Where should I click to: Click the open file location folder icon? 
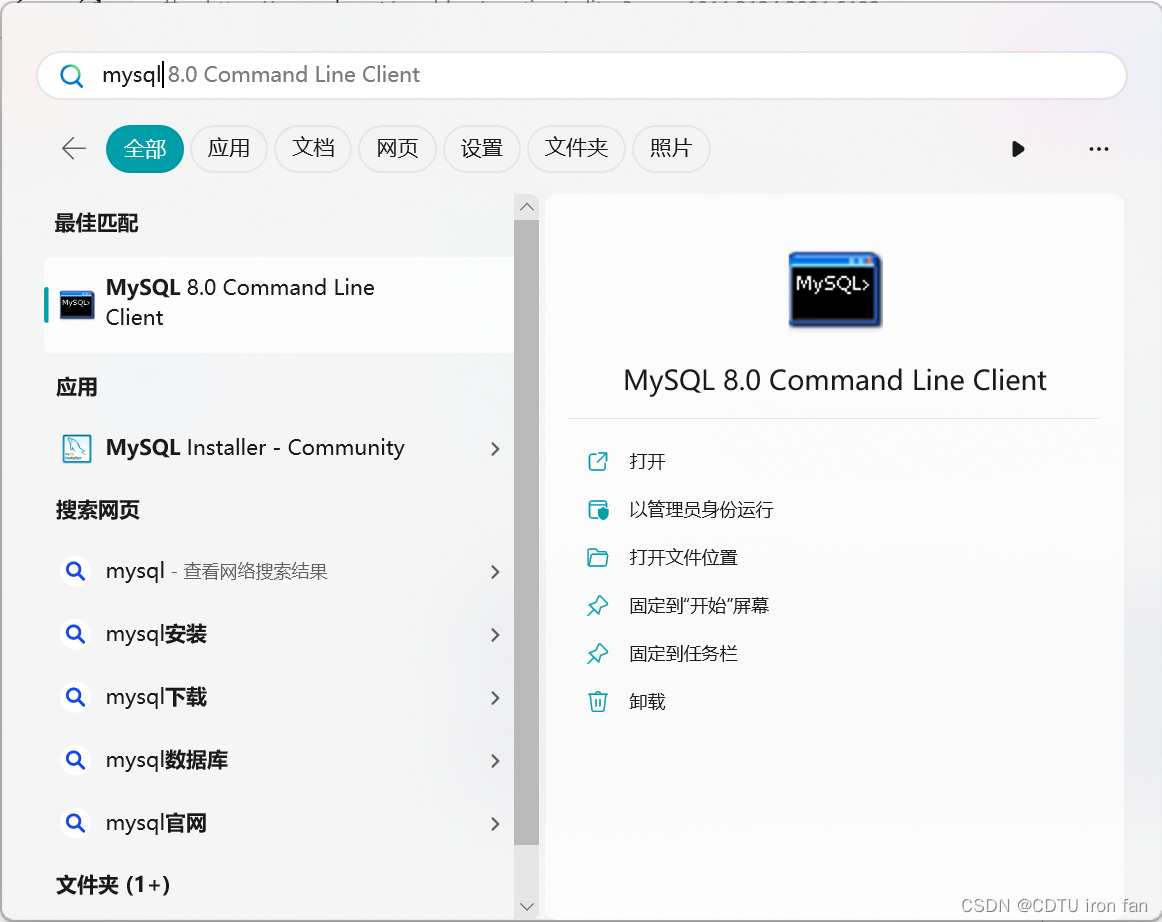click(x=597, y=557)
